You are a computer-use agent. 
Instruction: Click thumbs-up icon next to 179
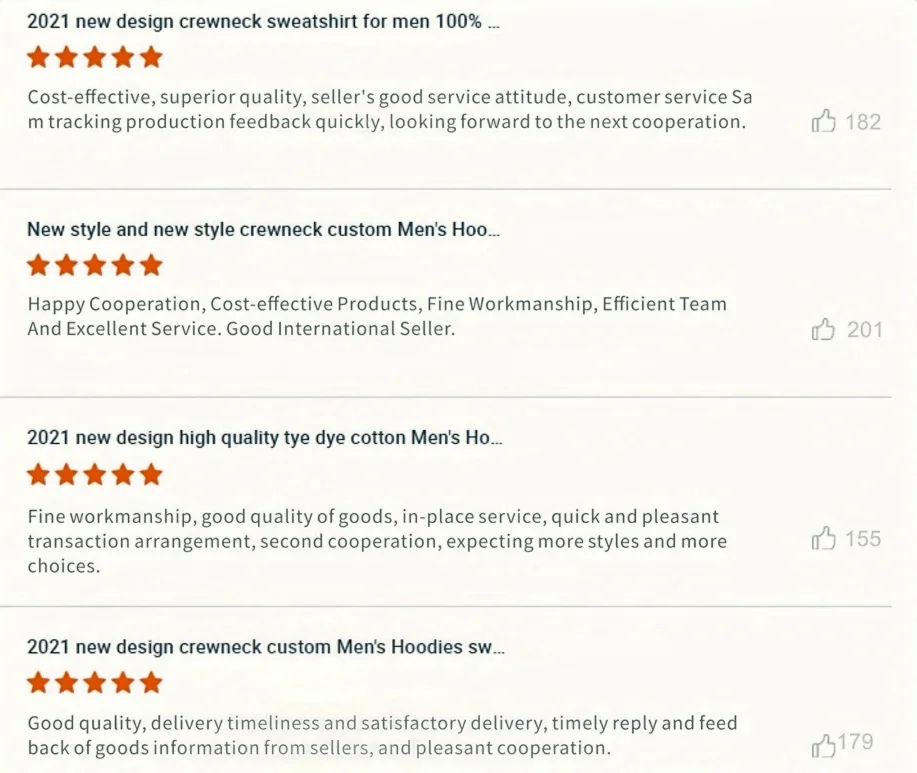[823, 746]
